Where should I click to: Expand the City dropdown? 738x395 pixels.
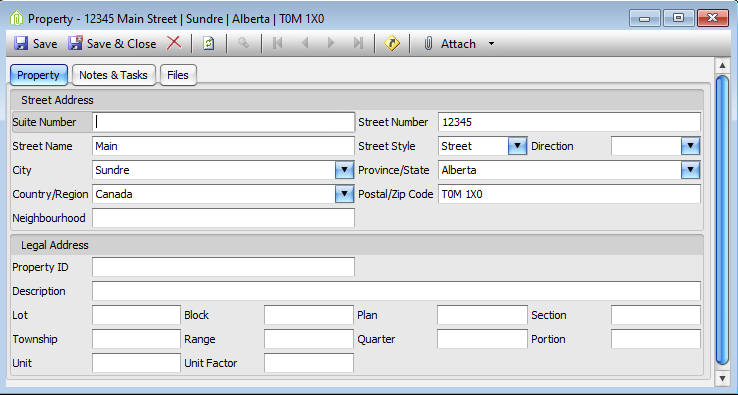[345, 170]
